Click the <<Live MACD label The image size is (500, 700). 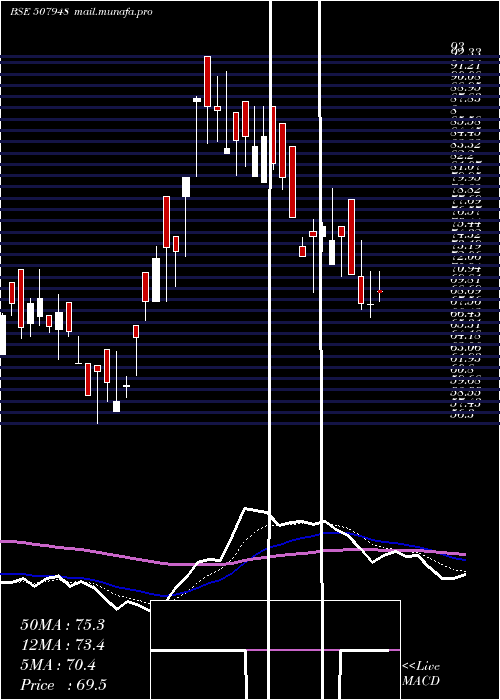pos(421,673)
